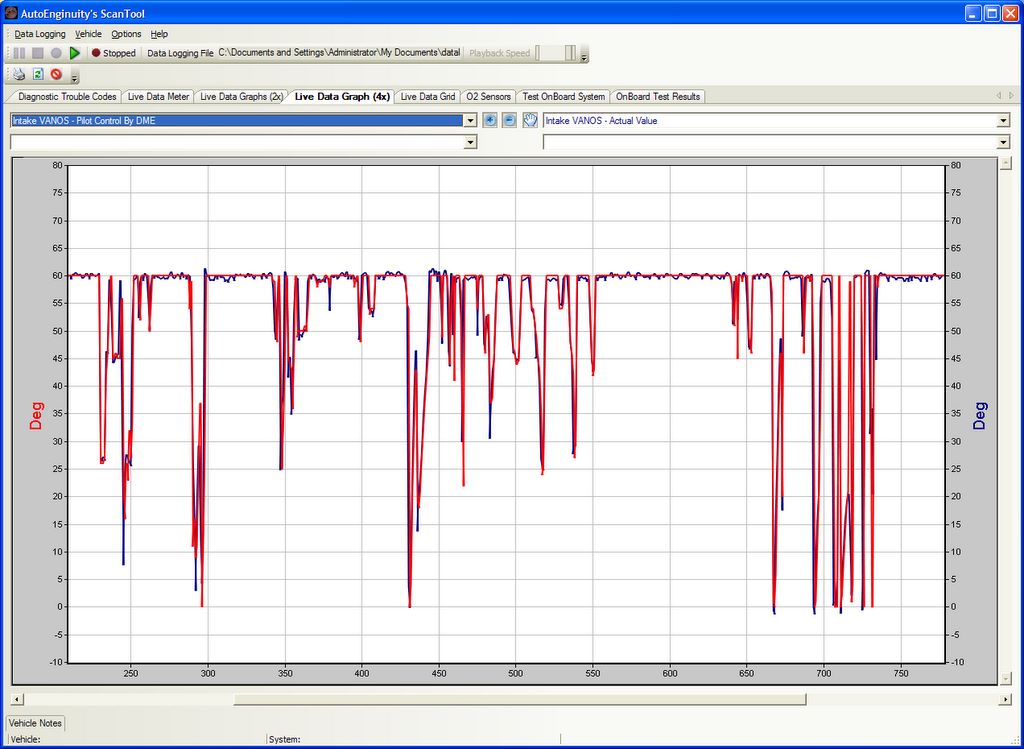Open the Help menu

pos(159,34)
